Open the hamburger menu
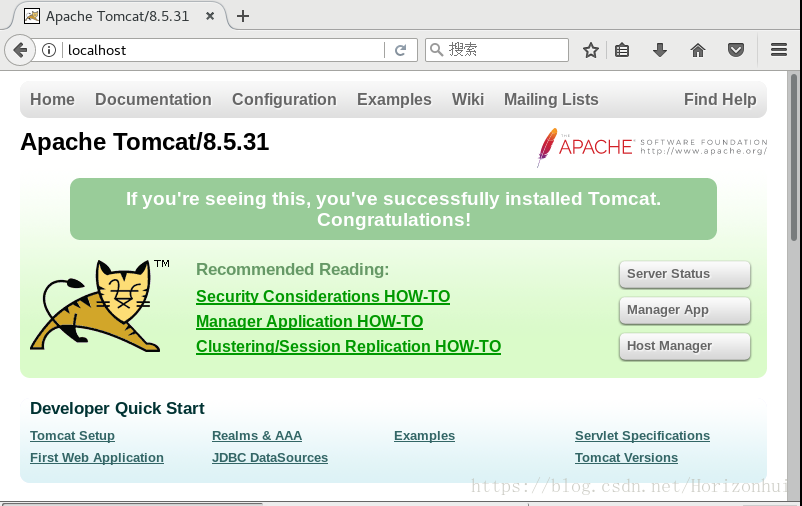Screen dimensions: 802x506 coord(778,50)
